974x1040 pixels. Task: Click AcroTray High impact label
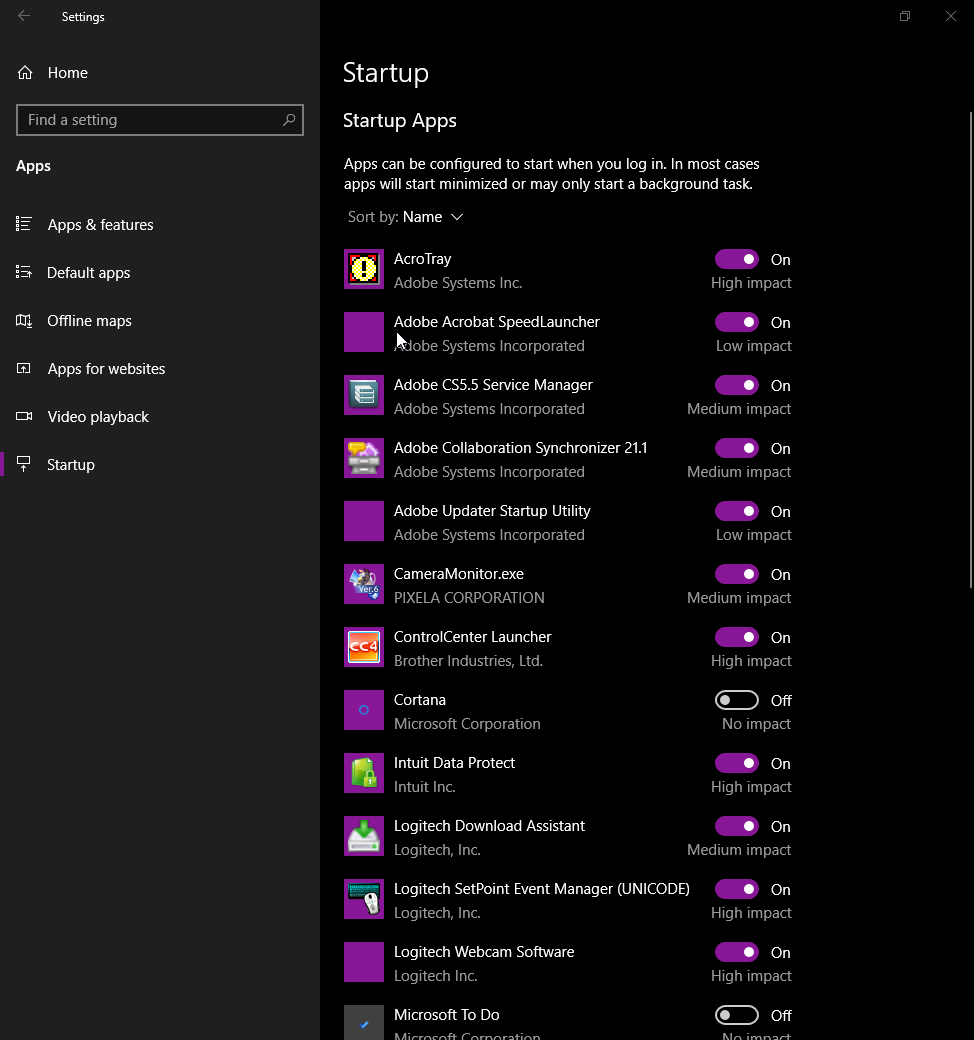(751, 283)
